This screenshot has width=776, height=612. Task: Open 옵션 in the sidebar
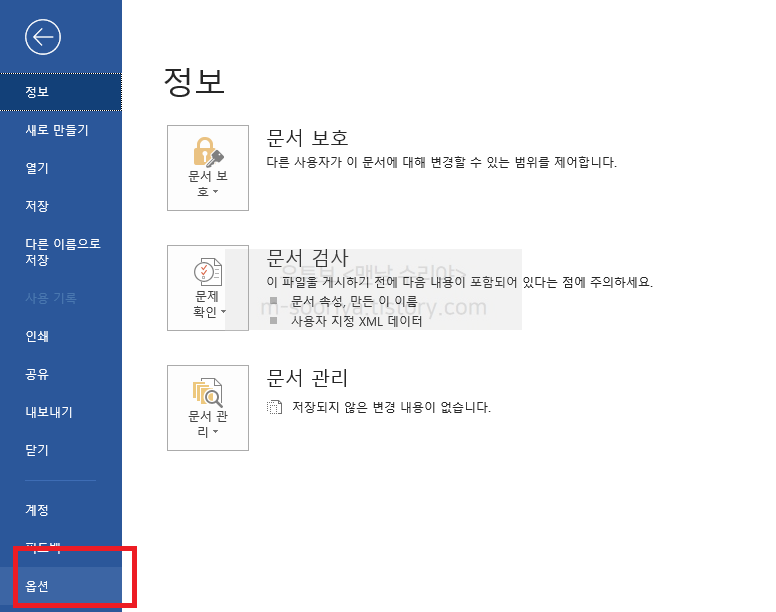tap(61, 586)
